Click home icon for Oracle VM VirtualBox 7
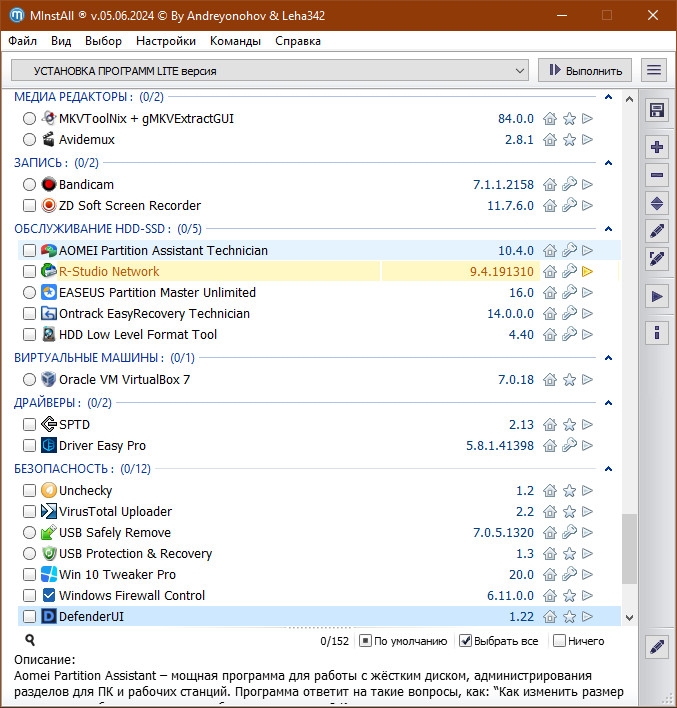Screen dimensions: 677x708 (x=550, y=379)
